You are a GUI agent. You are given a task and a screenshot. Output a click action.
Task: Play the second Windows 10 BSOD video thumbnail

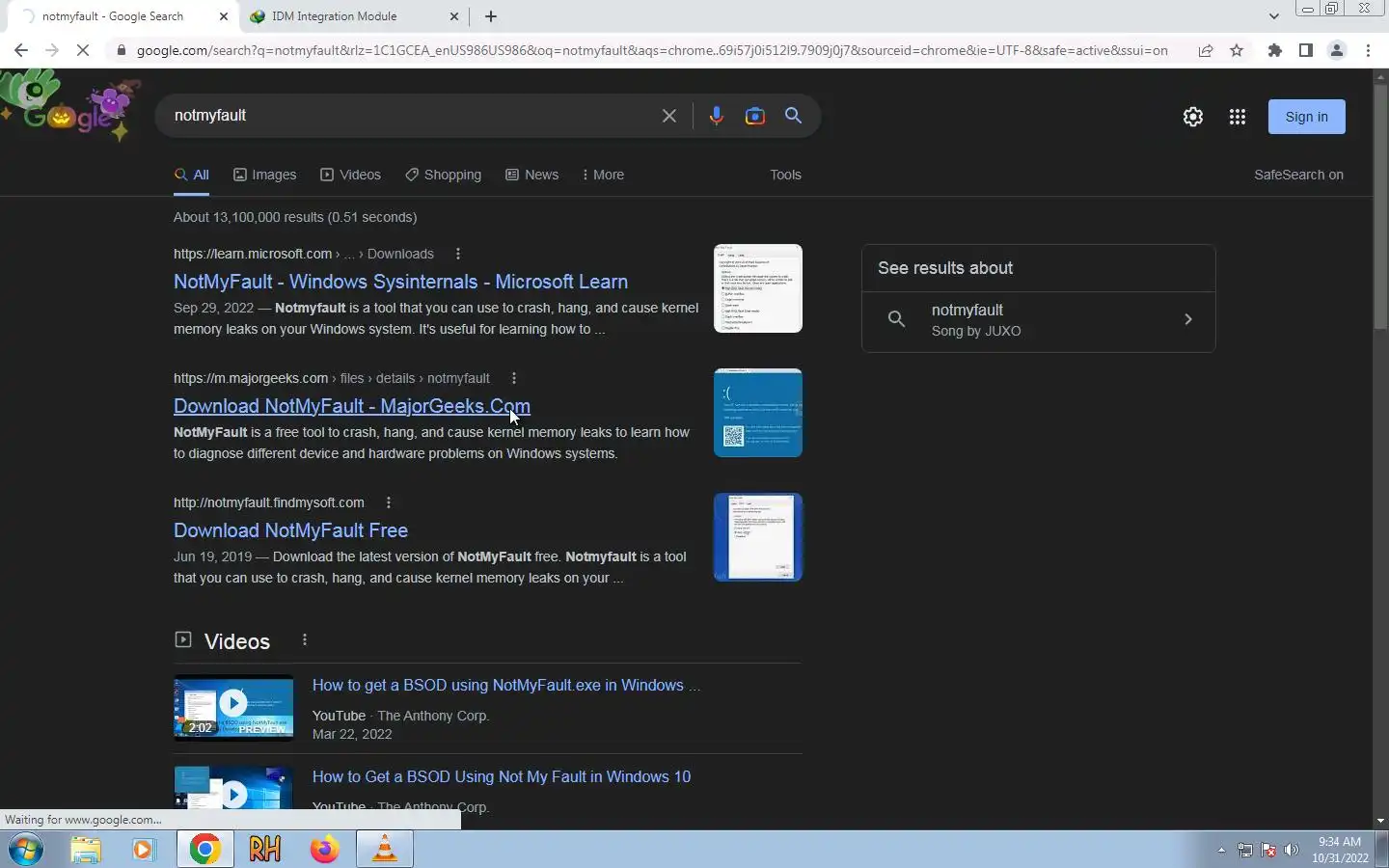pos(233,789)
